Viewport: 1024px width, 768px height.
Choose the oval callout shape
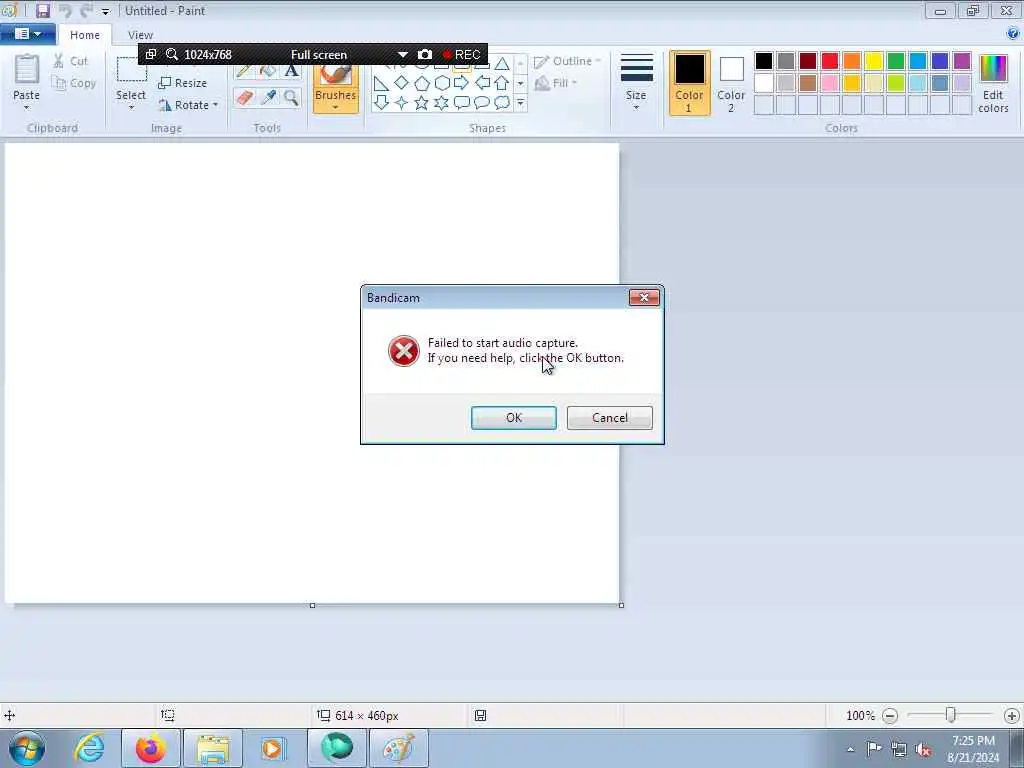coord(482,103)
